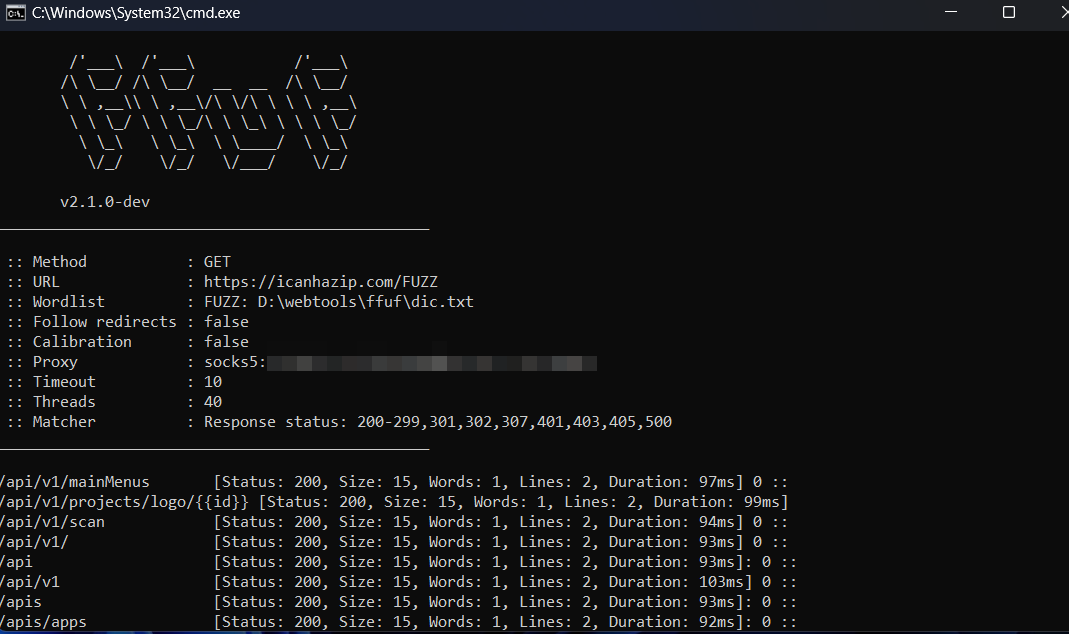This screenshot has width=1069, height=634.
Task: Click the /api/v1/ result path
Action: pyautogui.click(x=34, y=542)
